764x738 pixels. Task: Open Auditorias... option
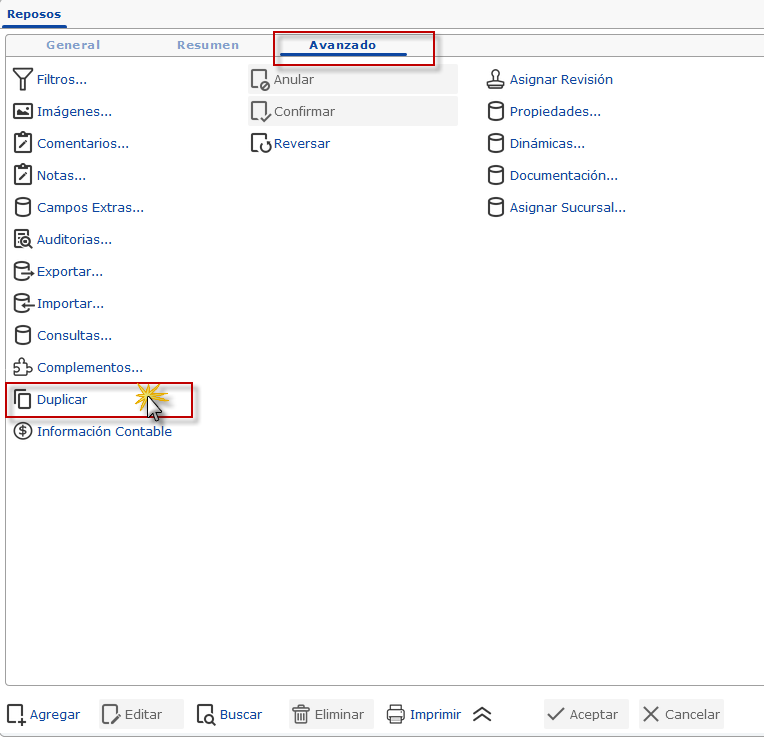pos(75,240)
